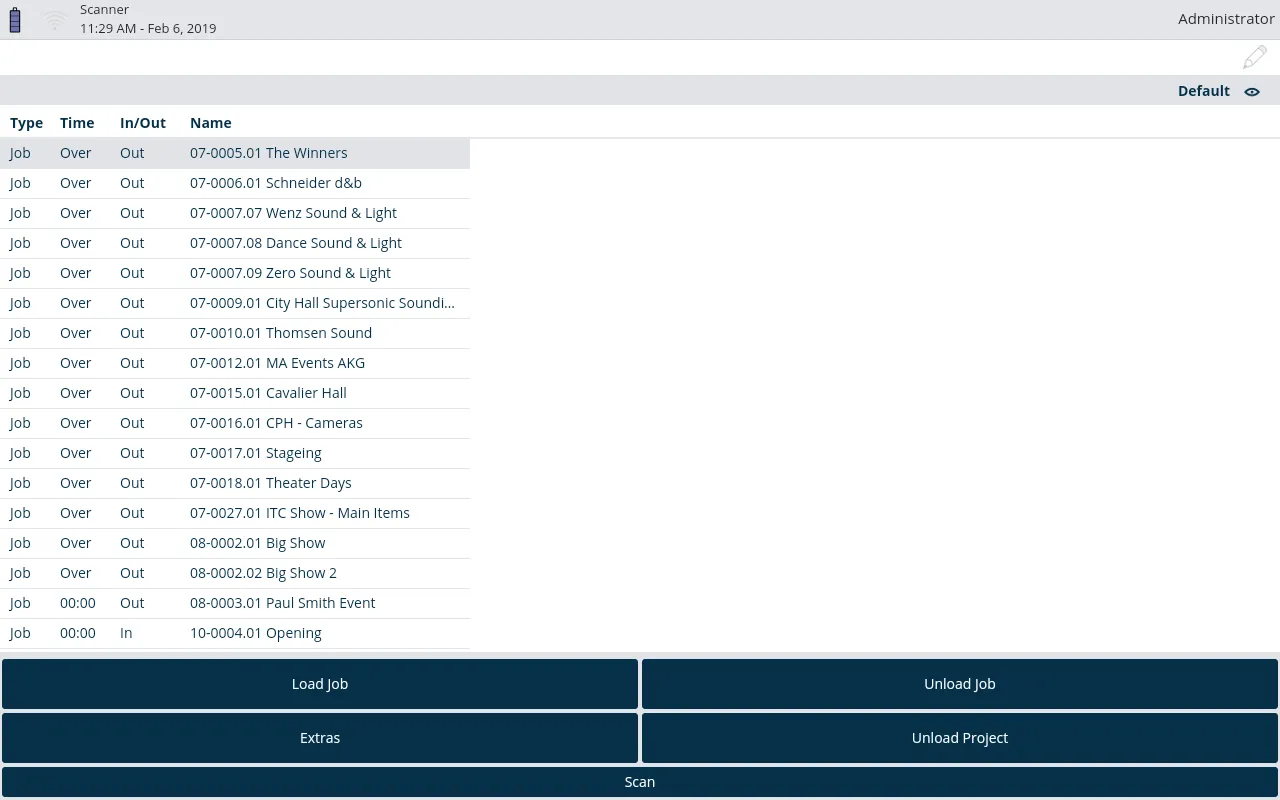This screenshot has width=1280, height=800.
Task: Select job 07-0009.01 City Hall Supersonic
Action: (235, 303)
